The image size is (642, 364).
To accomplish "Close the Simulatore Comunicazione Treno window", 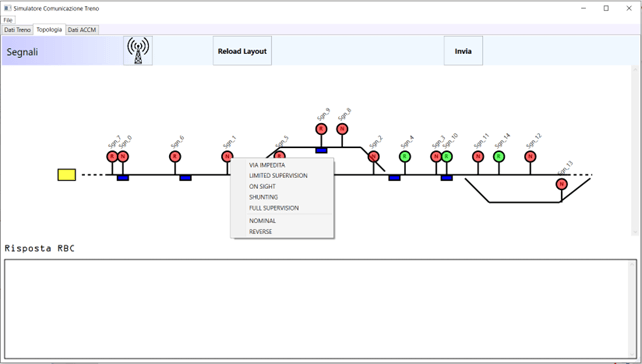I will tap(629, 8).
